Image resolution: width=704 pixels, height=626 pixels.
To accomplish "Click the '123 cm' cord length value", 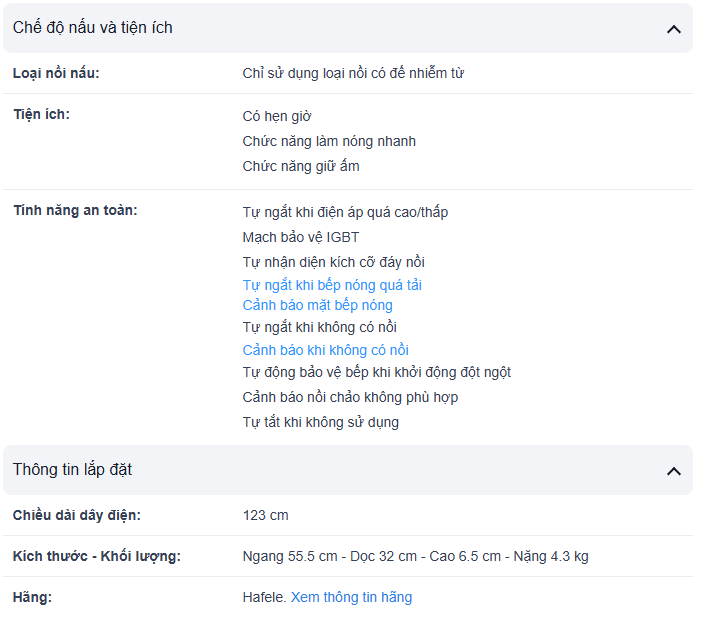I will [265, 515].
